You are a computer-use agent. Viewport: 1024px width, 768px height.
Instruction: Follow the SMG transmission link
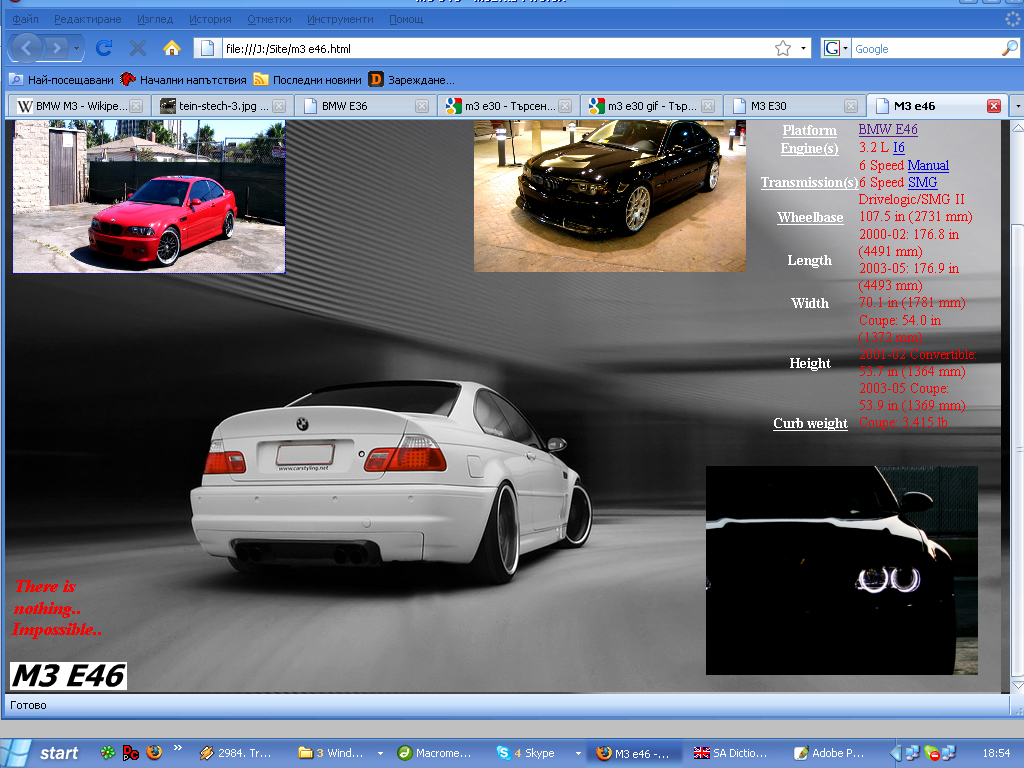point(922,182)
